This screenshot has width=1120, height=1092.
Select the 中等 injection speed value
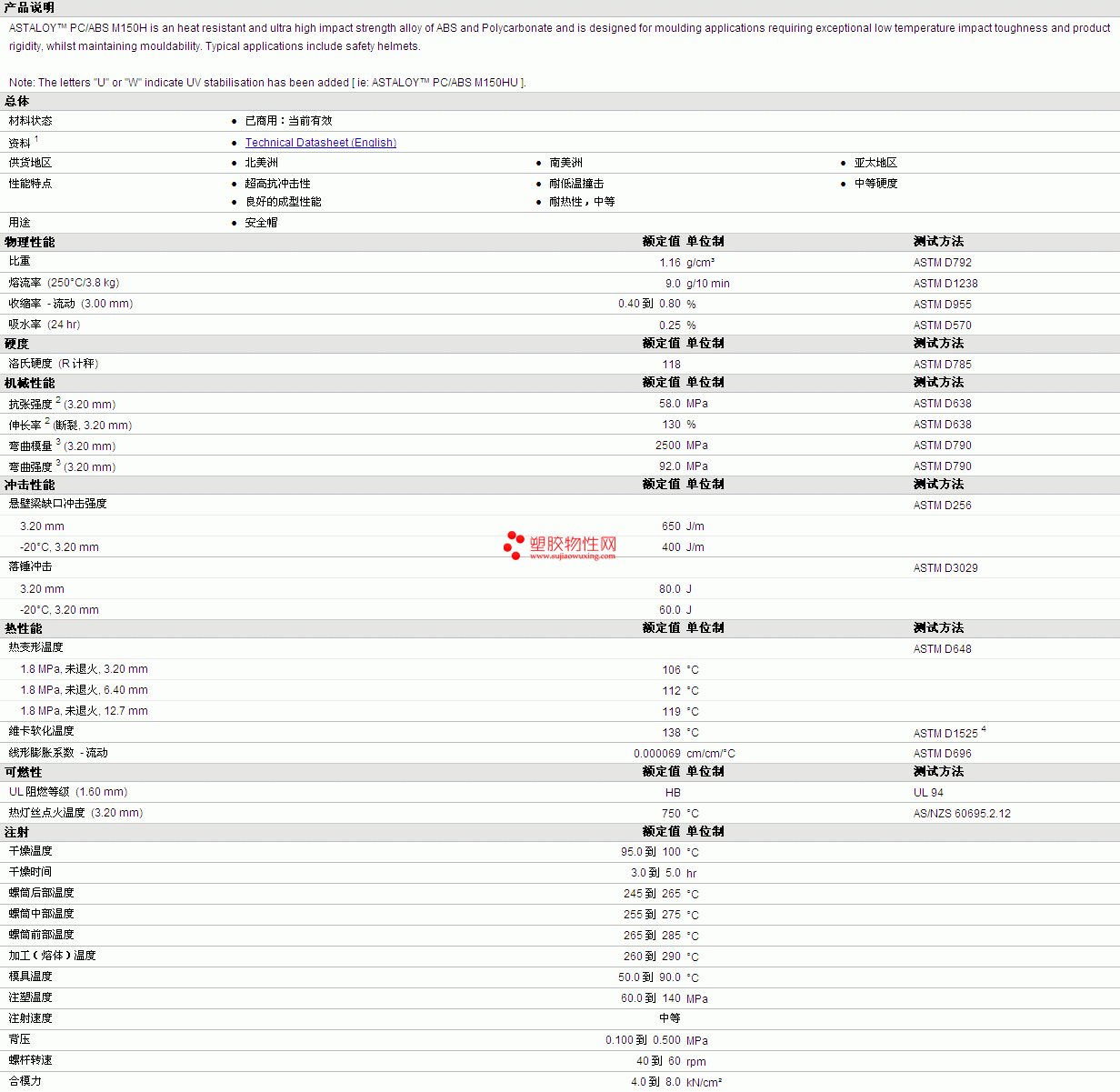pyautogui.click(x=670, y=1019)
